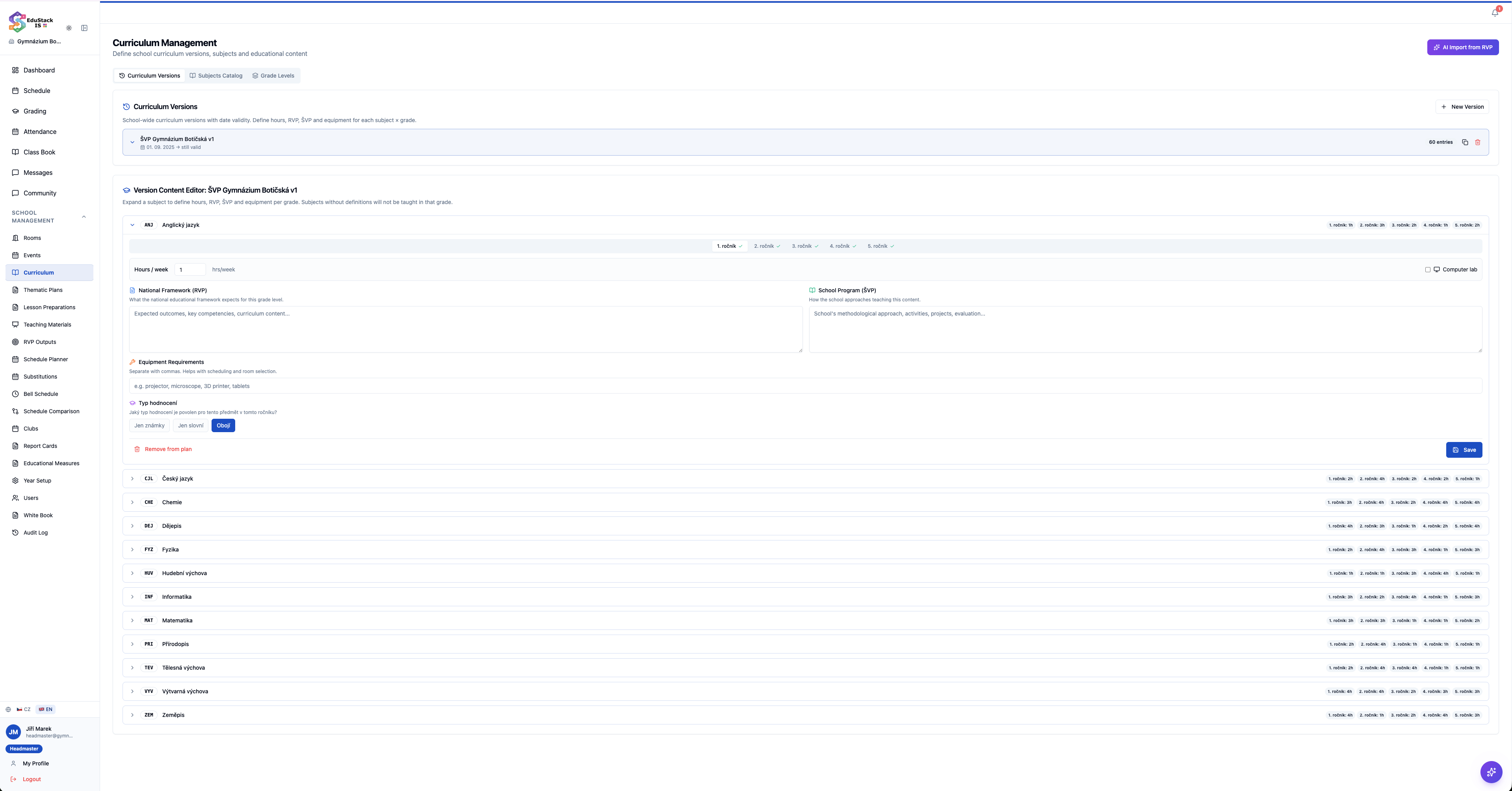Switch to the Grade Levels tab
This screenshot has height=791, width=1512.
point(273,76)
